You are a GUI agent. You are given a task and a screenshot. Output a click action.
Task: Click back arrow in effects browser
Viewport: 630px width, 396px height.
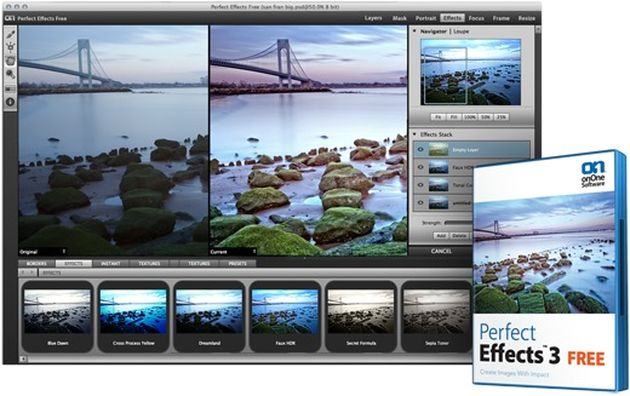[23, 273]
